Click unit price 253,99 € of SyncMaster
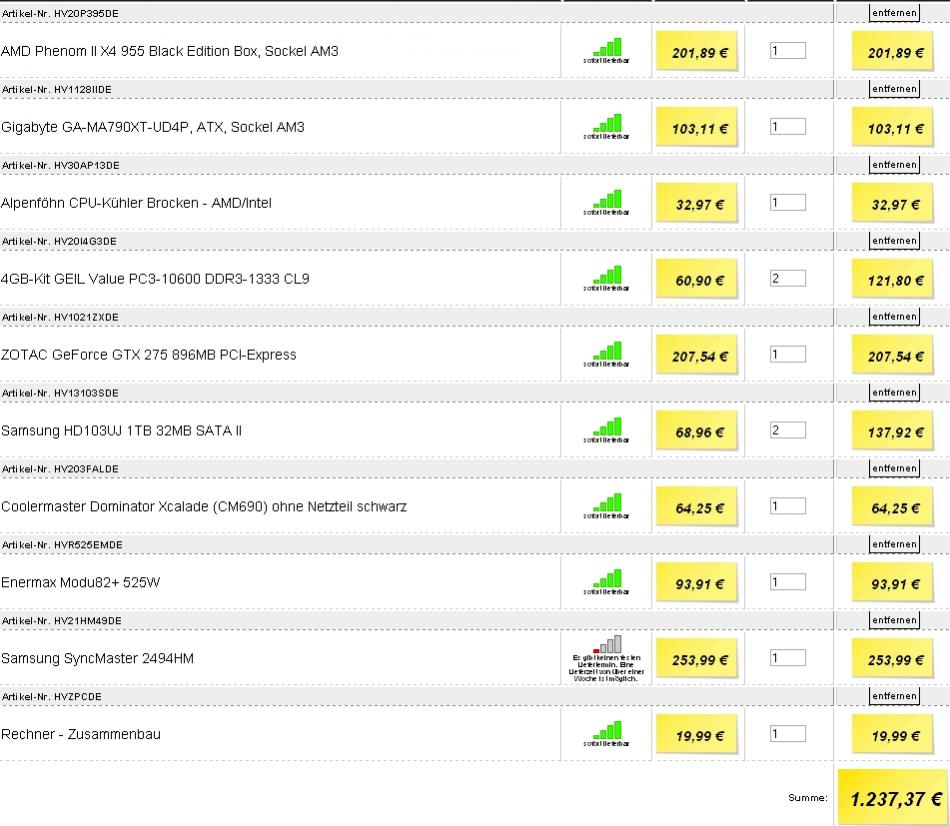 [x=697, y=659]
